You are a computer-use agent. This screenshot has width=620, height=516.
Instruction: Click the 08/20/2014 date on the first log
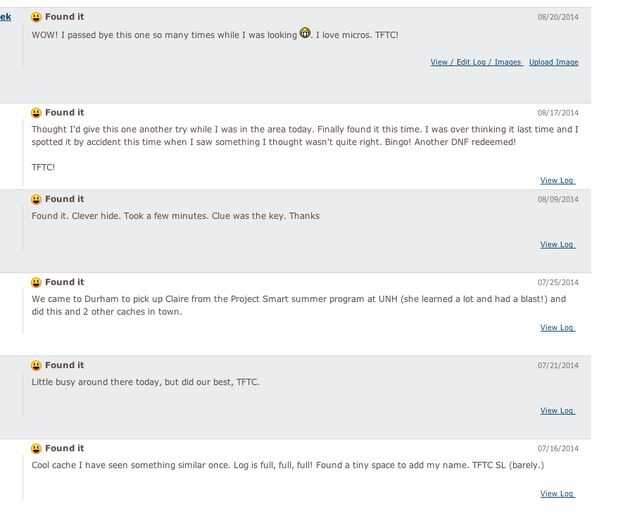pyautogui.click(x=557, y=17)
